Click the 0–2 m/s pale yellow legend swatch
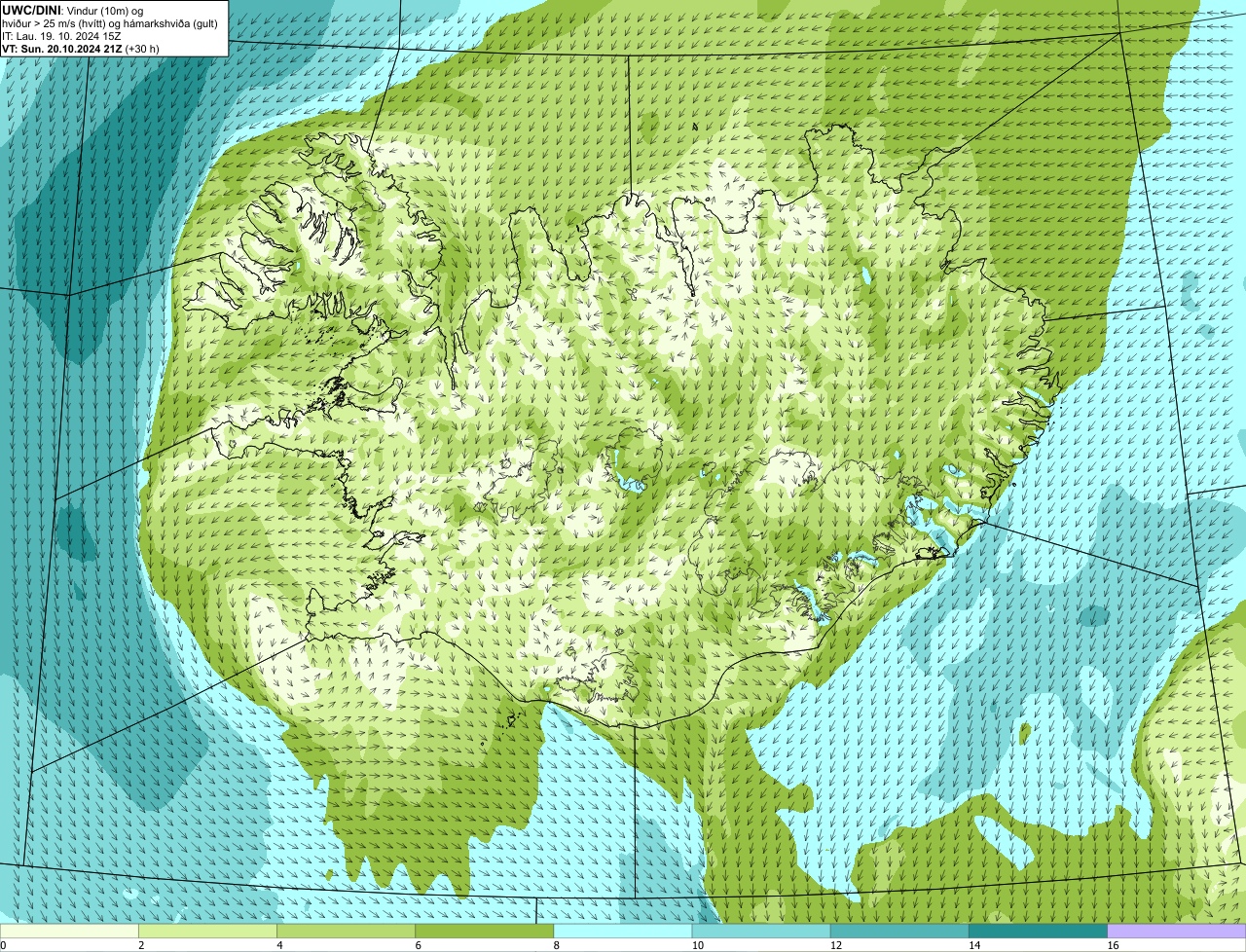The image size is (1246, 952). click(x=69, y=932)
